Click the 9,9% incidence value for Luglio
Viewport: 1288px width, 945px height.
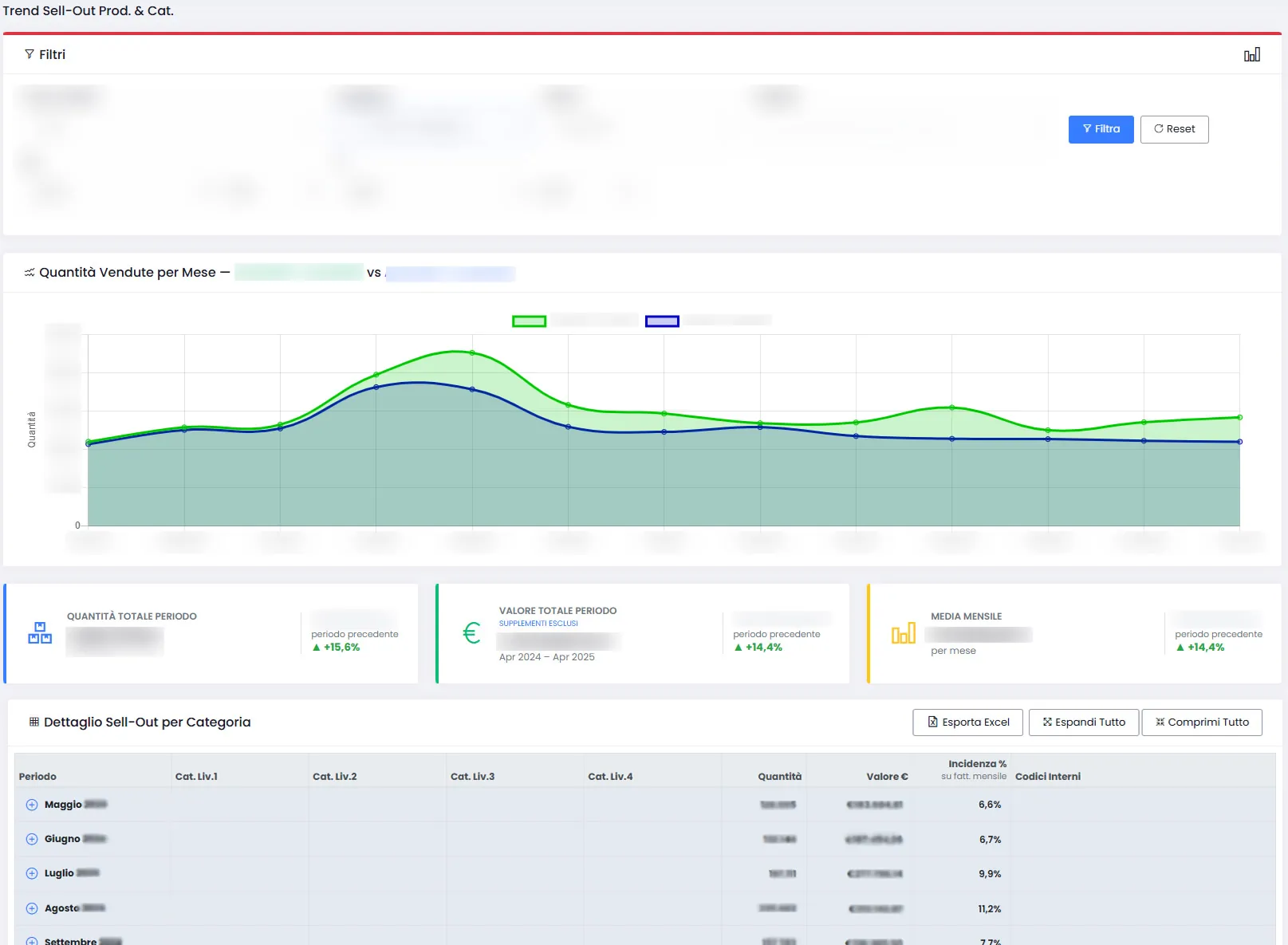990,874
